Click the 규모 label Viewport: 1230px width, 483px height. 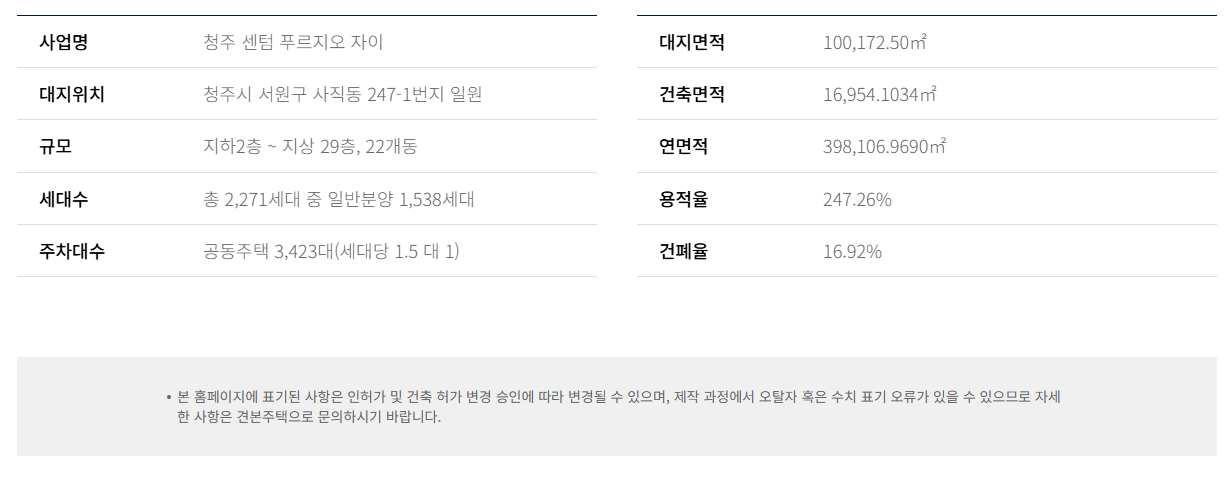(55, 146)
